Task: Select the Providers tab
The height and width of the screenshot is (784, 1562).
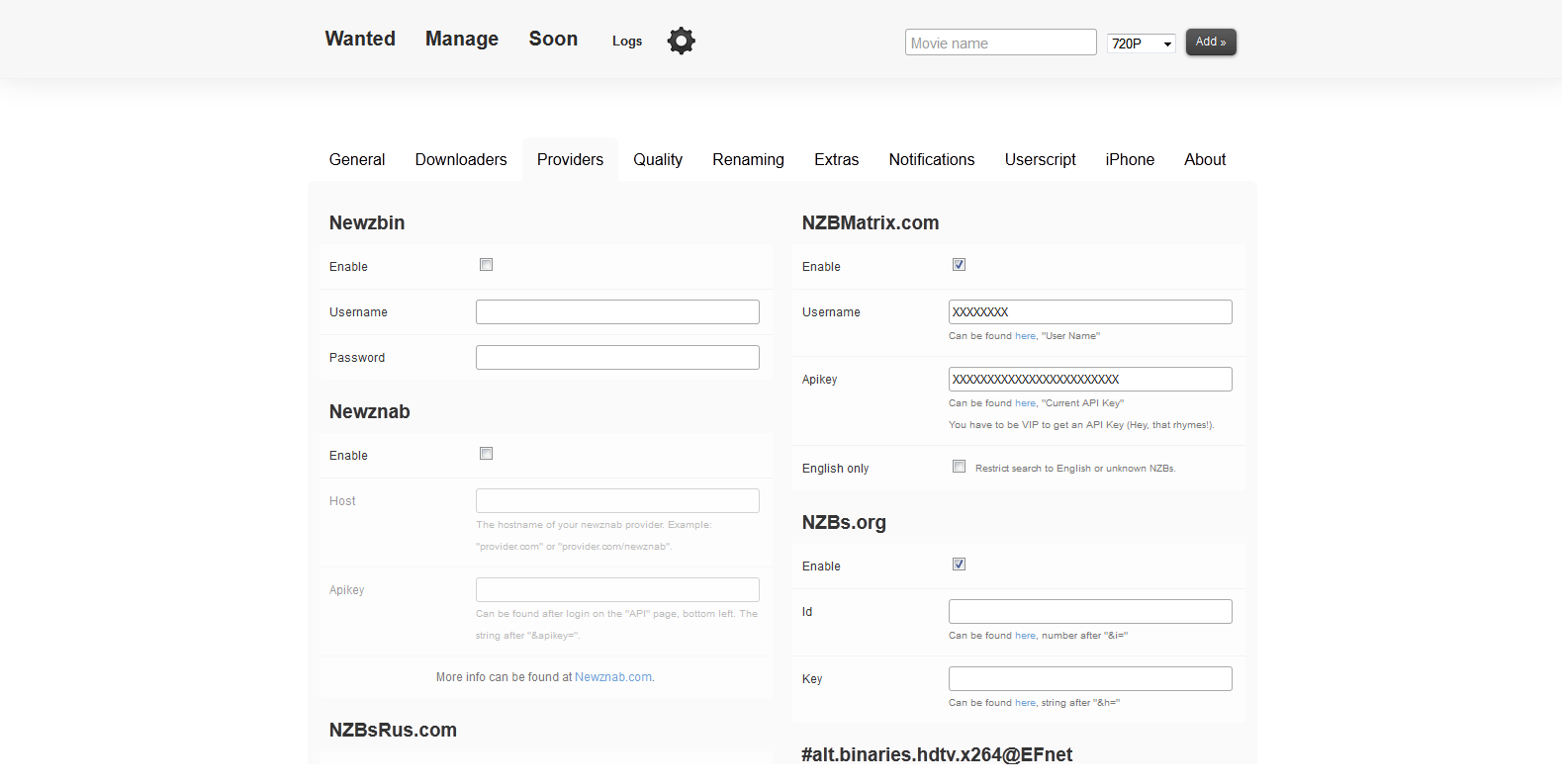Action: [x=570, y=159]
